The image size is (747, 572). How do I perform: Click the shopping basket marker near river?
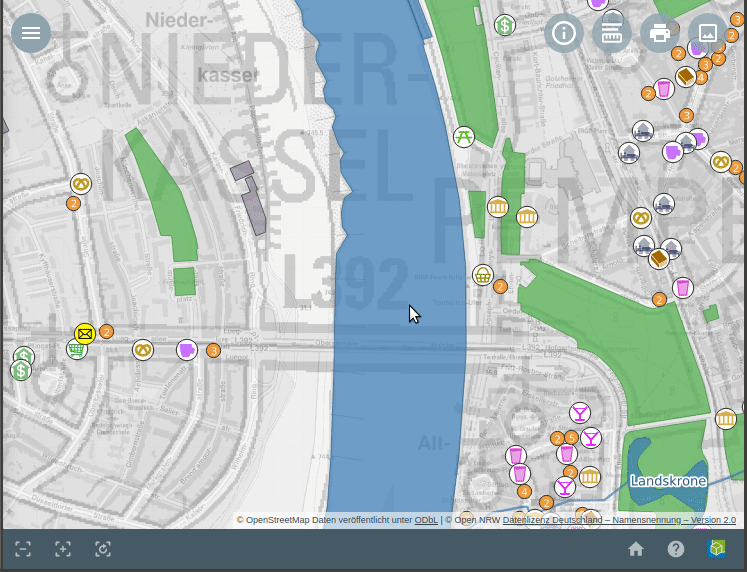483,275
